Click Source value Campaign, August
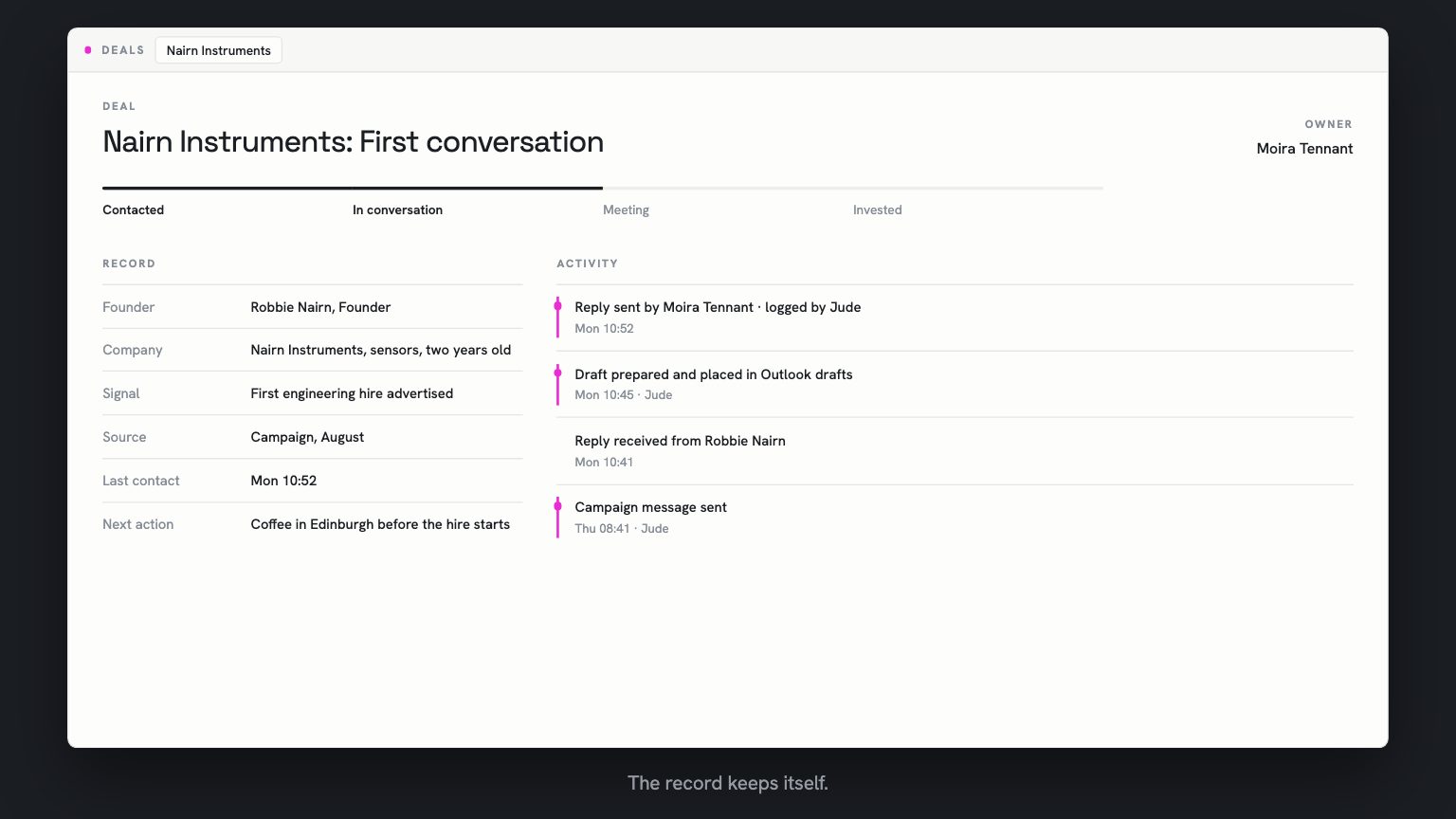Image resolution: width=1456 pixels, height=819 pixels. click(x=307, y=437)
